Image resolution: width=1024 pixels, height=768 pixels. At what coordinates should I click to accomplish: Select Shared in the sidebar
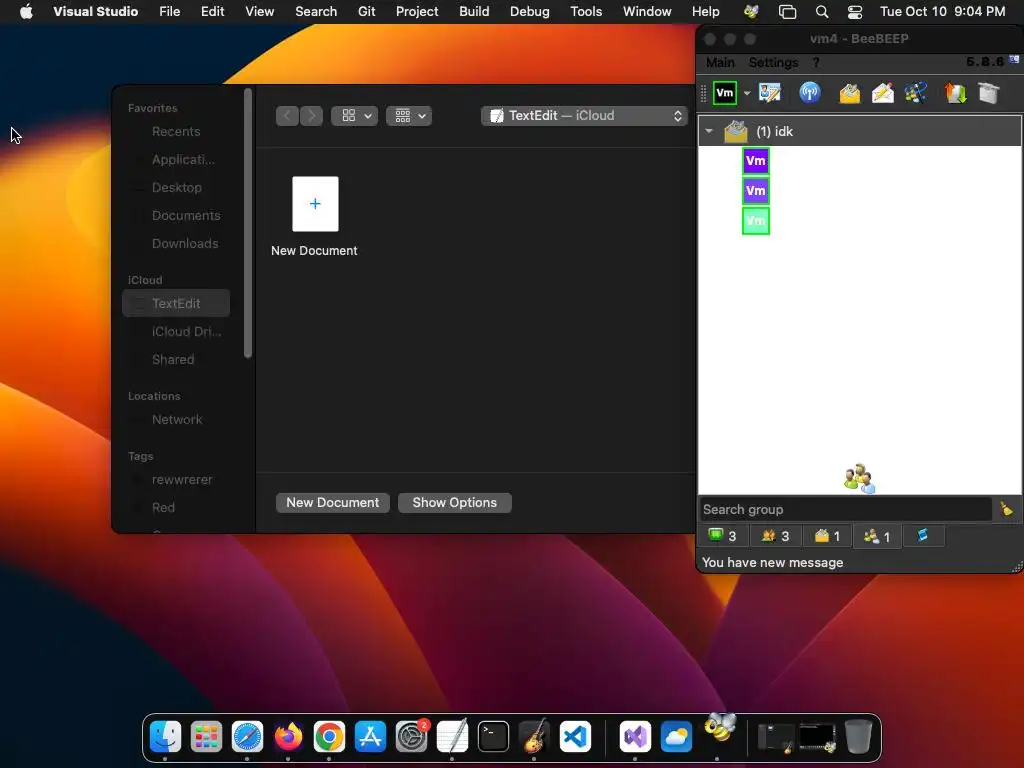click(176, 359)
